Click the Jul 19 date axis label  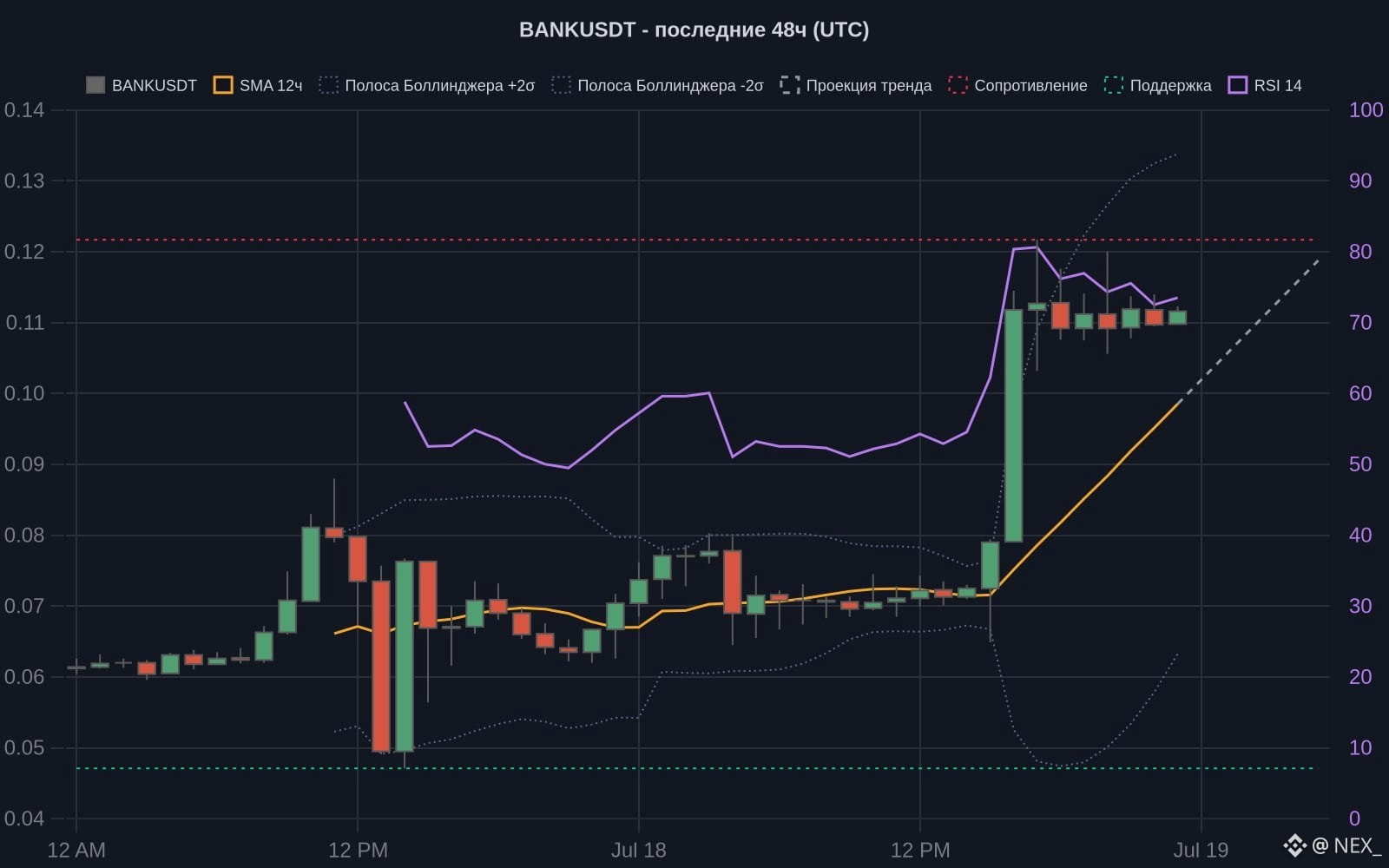pyautogui.click(x=1201, y=850)
